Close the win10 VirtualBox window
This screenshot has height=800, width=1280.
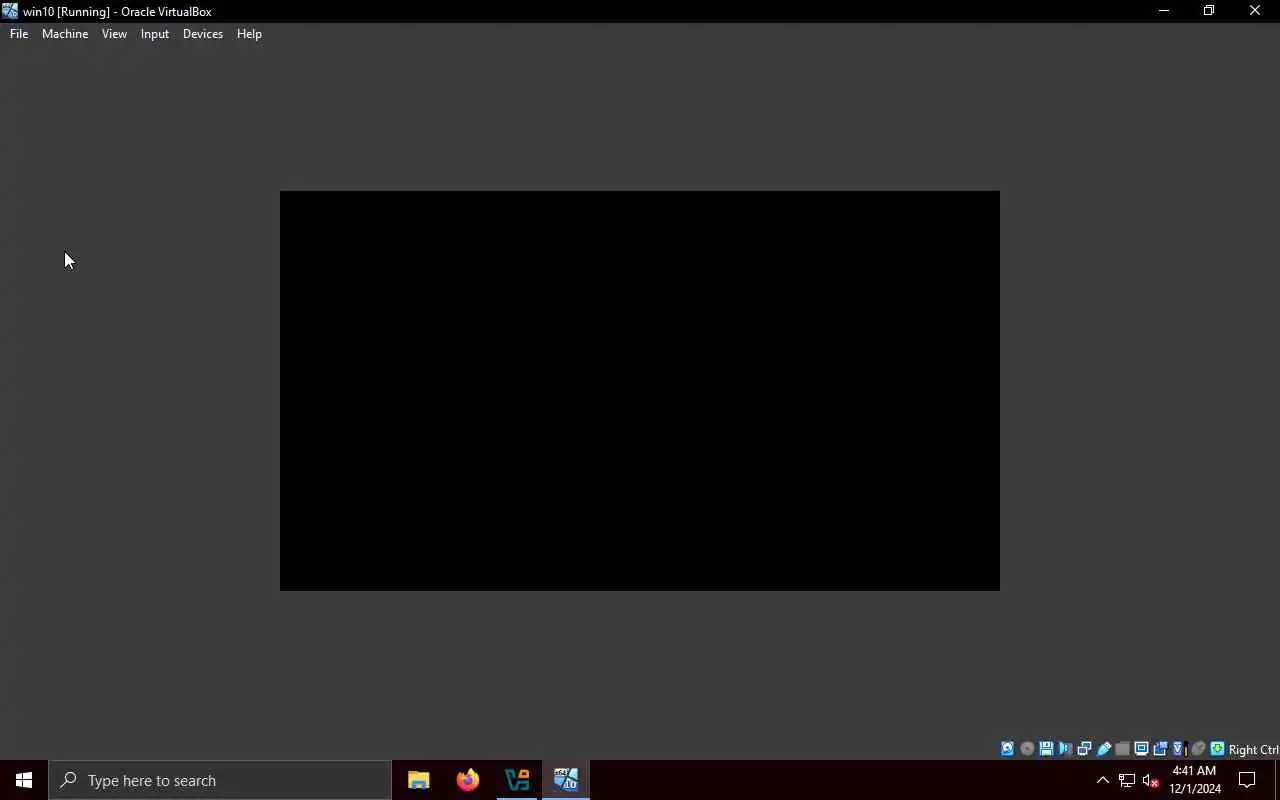pyautogui.click(x=1255, y=11)
